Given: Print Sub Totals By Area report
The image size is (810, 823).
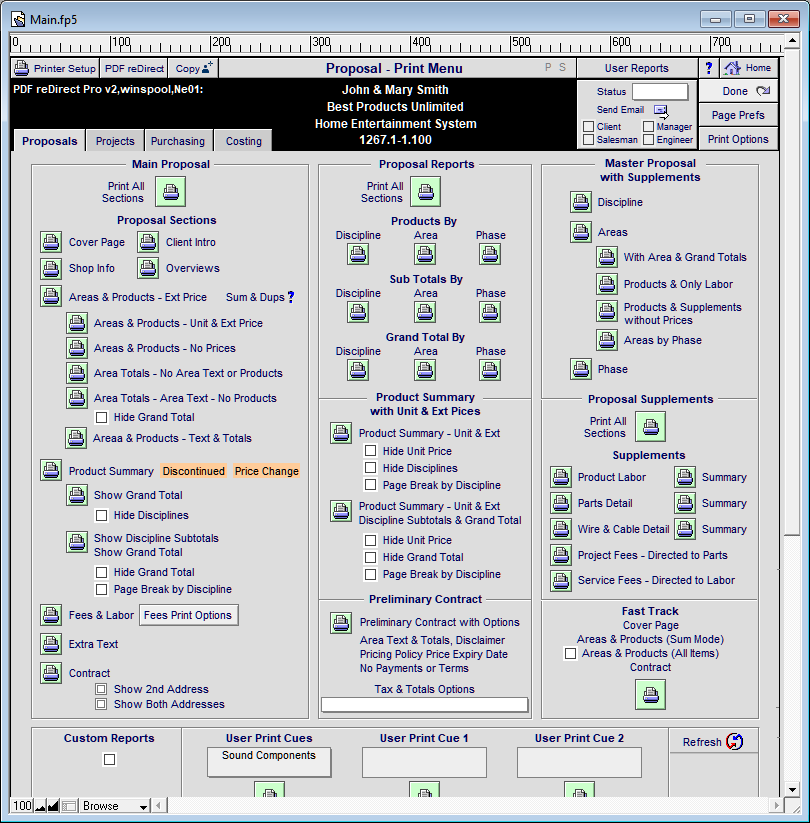Looking at the screenshot, I should [425, 312].
